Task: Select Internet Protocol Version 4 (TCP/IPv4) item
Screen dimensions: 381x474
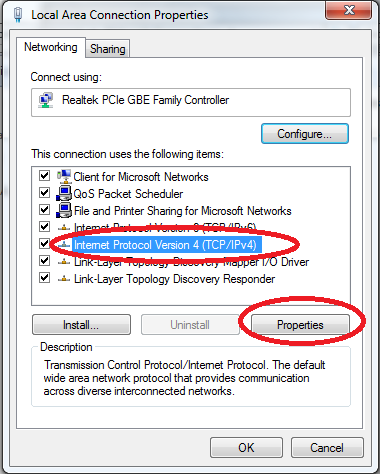Action: pos(165,245)
